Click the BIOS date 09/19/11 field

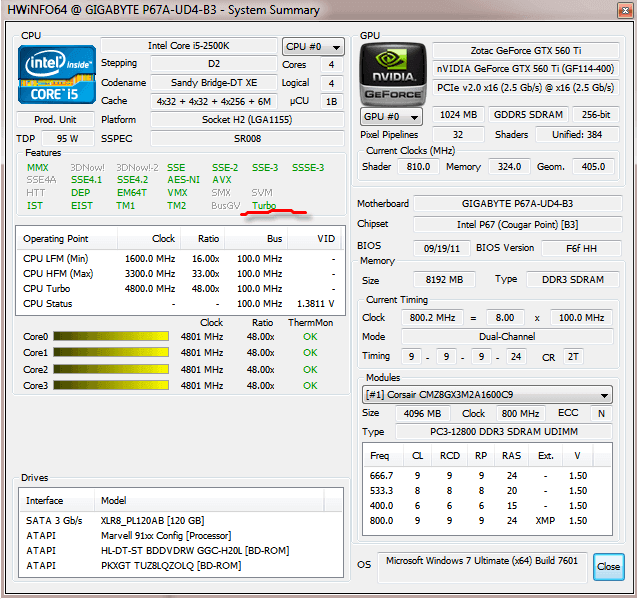point(442,249)
